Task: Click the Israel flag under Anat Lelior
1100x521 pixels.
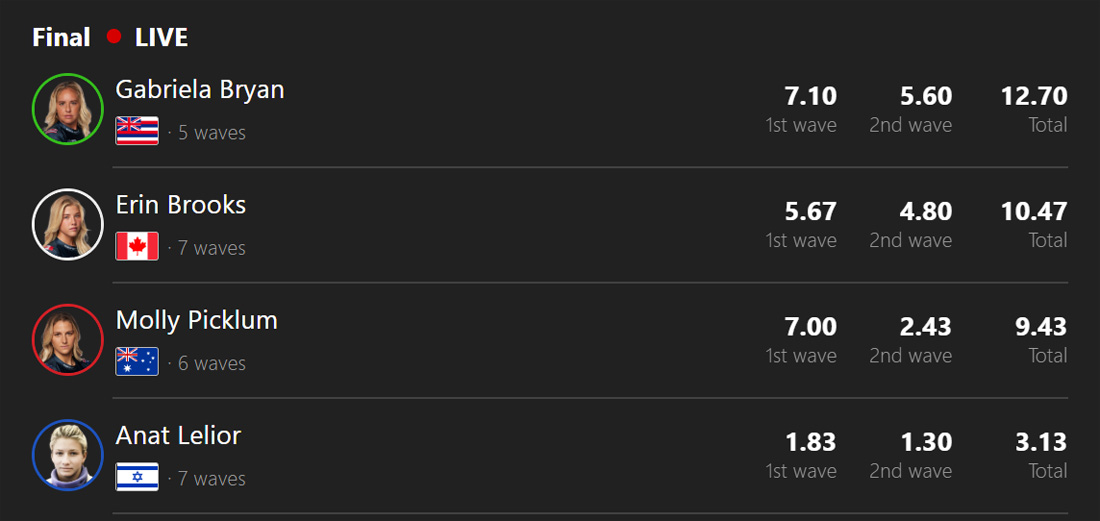Action: tap(137, 477)
